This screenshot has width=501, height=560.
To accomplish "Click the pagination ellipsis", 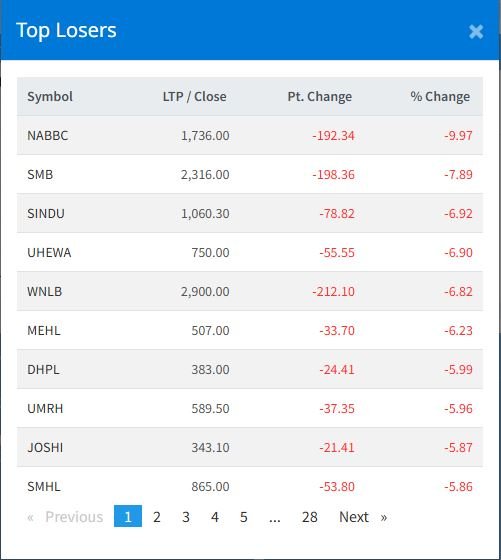I will click(x=275, y=516).
